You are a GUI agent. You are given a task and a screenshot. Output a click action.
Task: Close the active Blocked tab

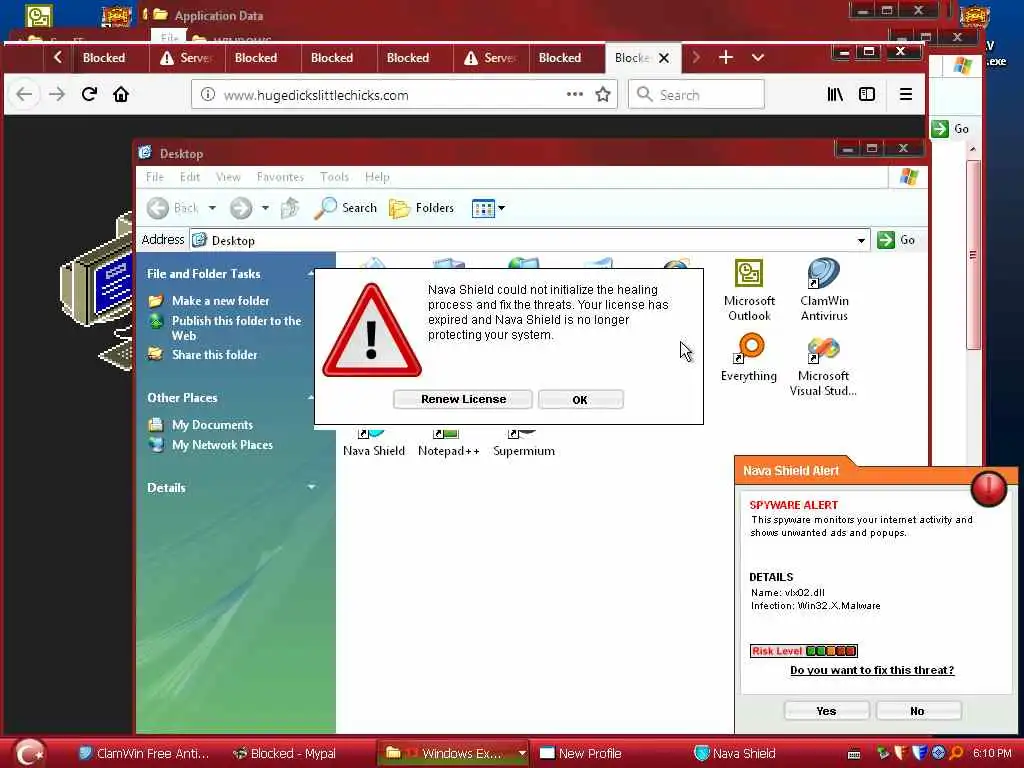pyautogui.click(x=664, y=57)
